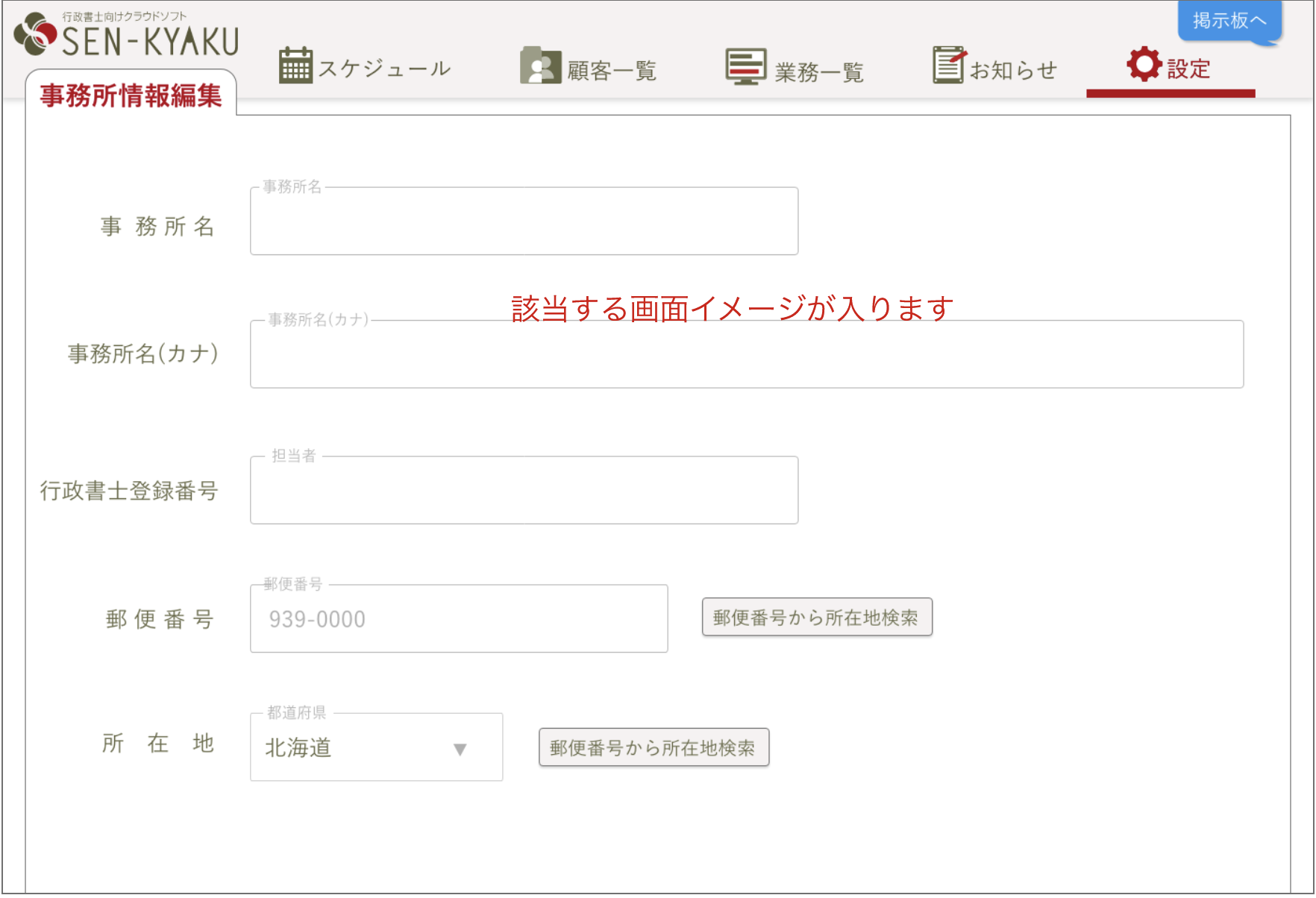Select スケジュール menu label
Image resolution: width=1316 pixels, height=898 pixels.
(x=385, y=68)
